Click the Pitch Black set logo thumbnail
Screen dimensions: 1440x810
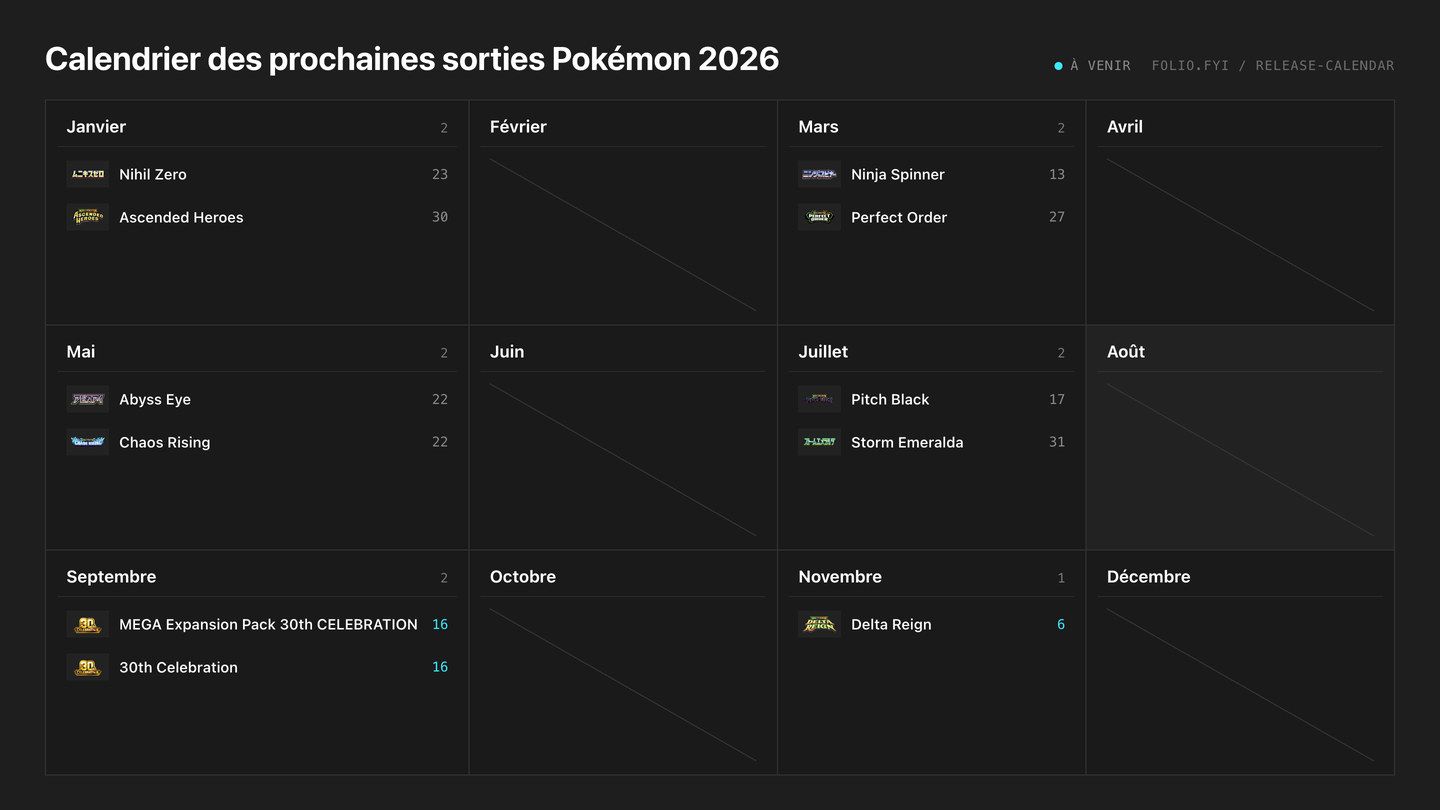pos(820,399)
